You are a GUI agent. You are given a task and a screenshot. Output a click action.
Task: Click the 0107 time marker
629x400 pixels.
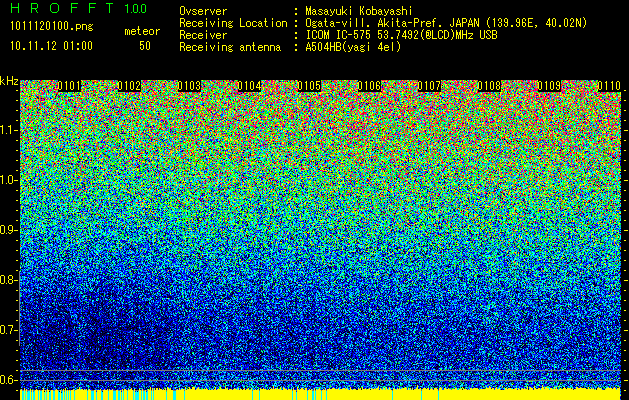tap(429, 86)
